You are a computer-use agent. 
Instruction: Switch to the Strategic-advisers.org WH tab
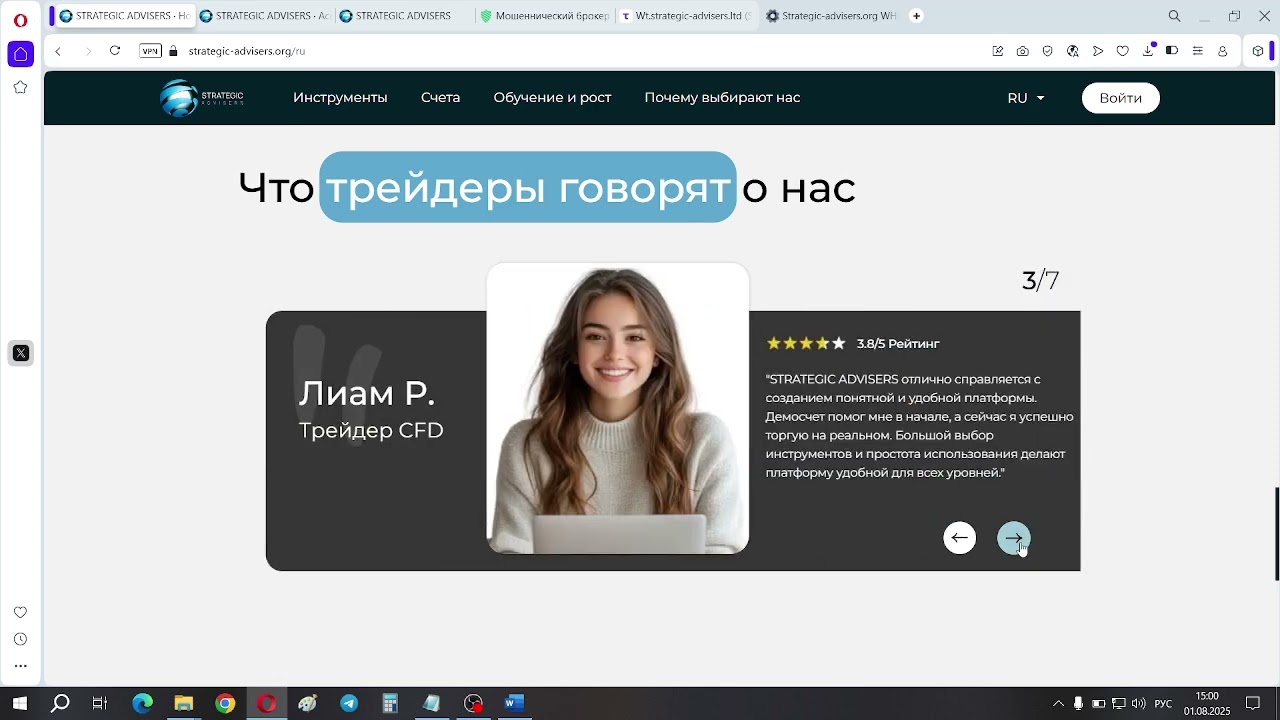(830, 16)
